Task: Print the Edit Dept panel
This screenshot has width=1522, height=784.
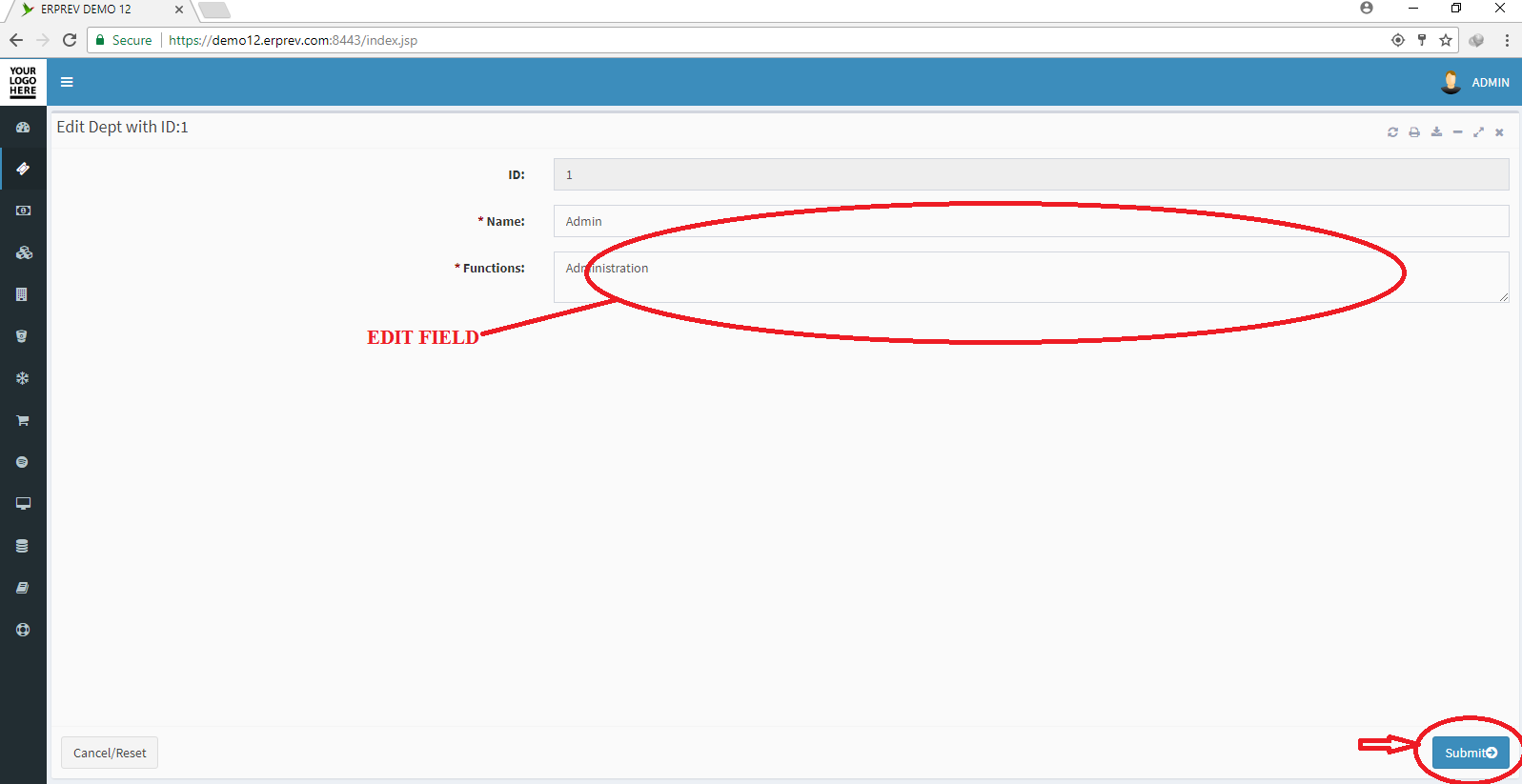Action: click(x=1414, y=132)
